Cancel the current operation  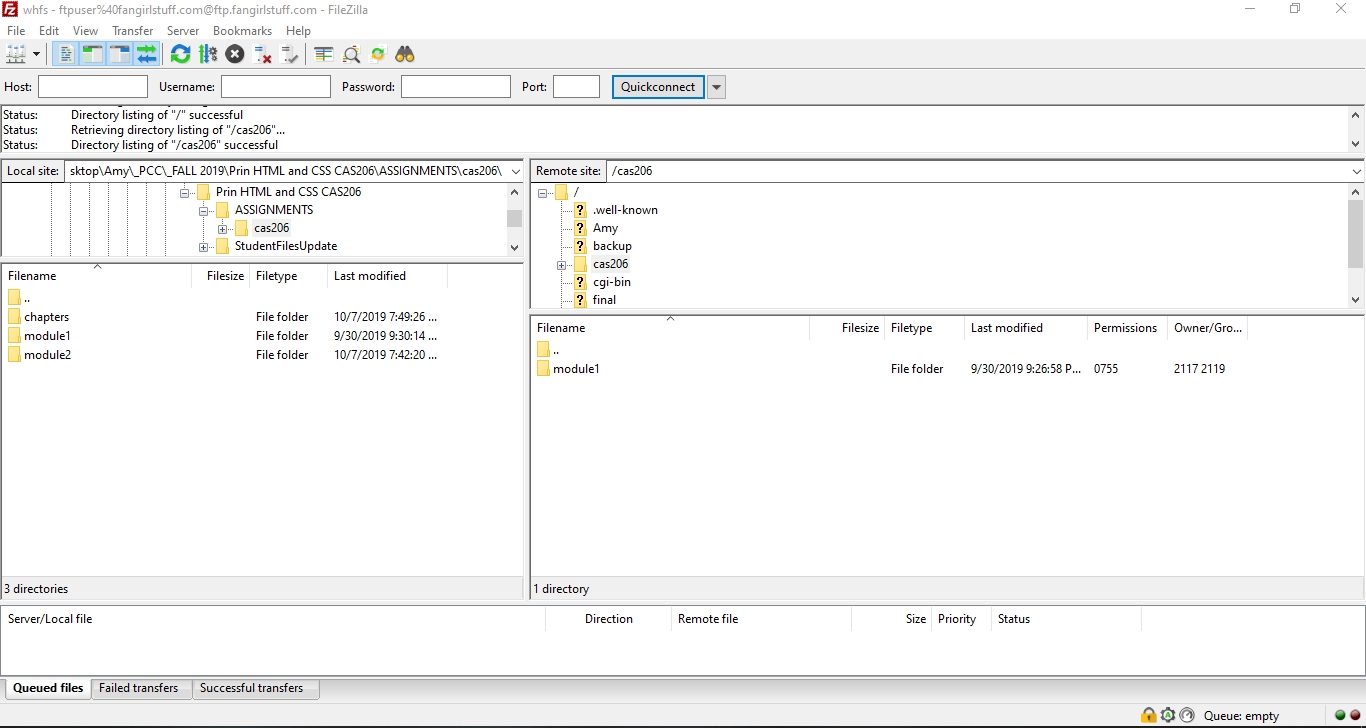235,54
